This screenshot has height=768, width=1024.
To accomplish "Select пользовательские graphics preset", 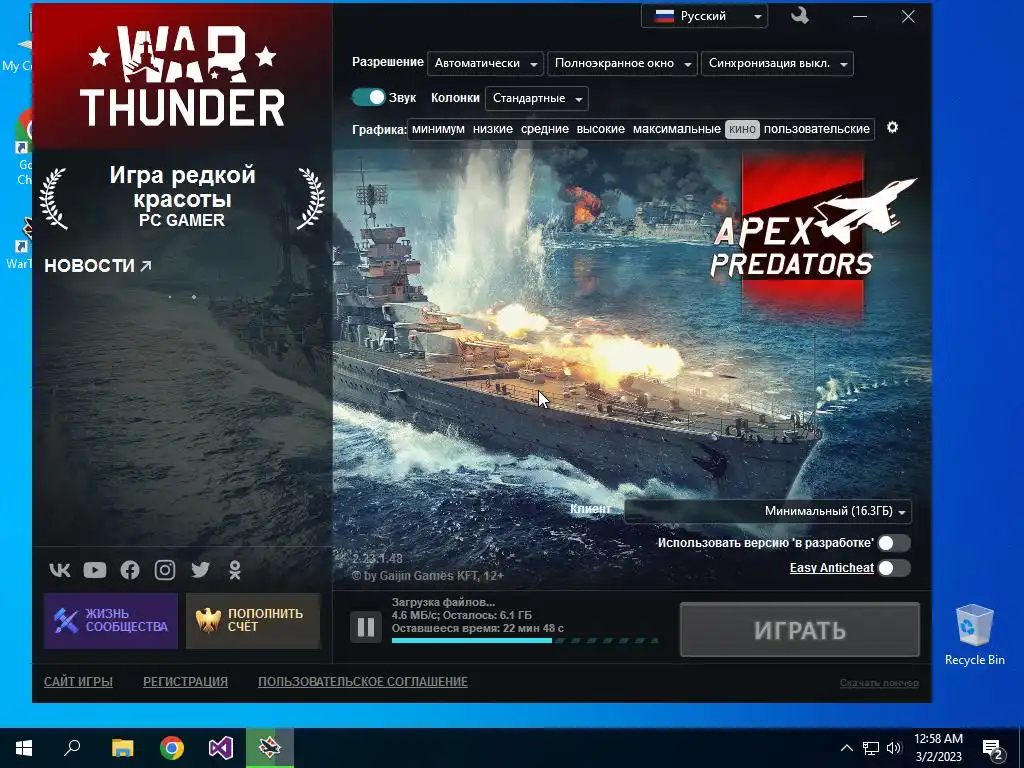I will pyautogui.click(x=817, y=129).
